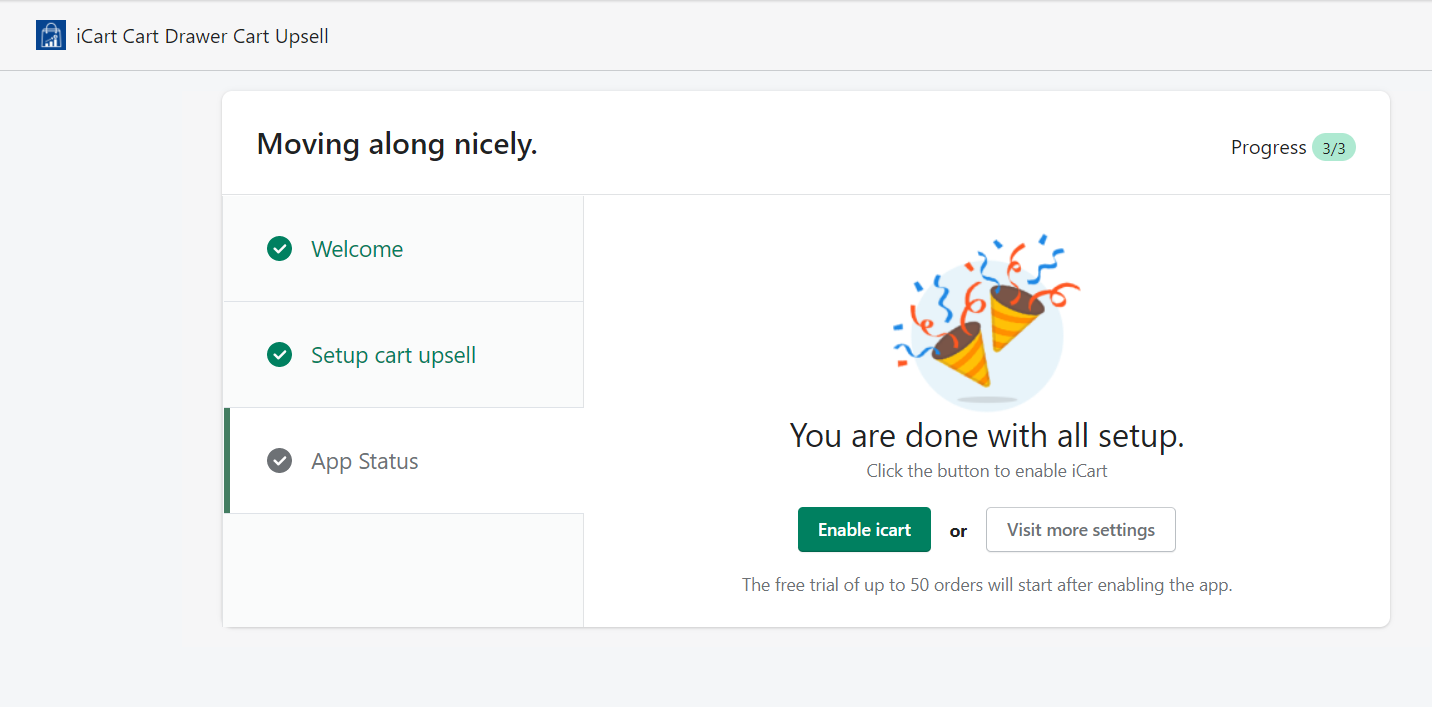Click the iCart app logo icon
1432x707 pixels.
(x=51, y=35)
